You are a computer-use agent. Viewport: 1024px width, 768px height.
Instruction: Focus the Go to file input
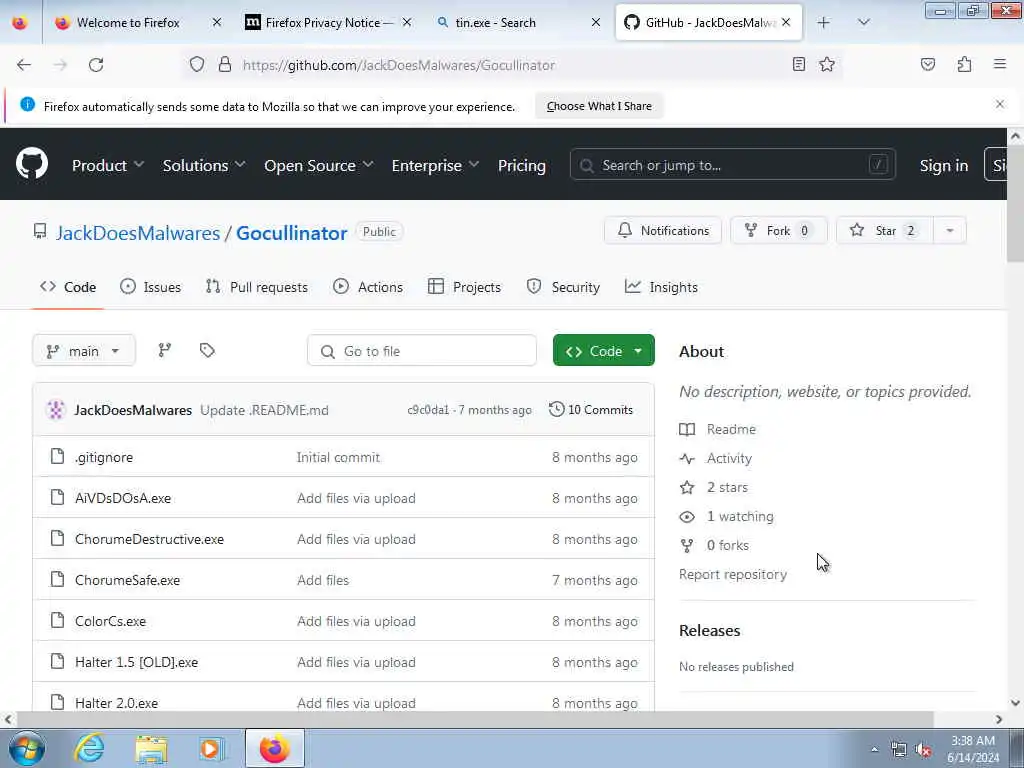click(421, 351)
